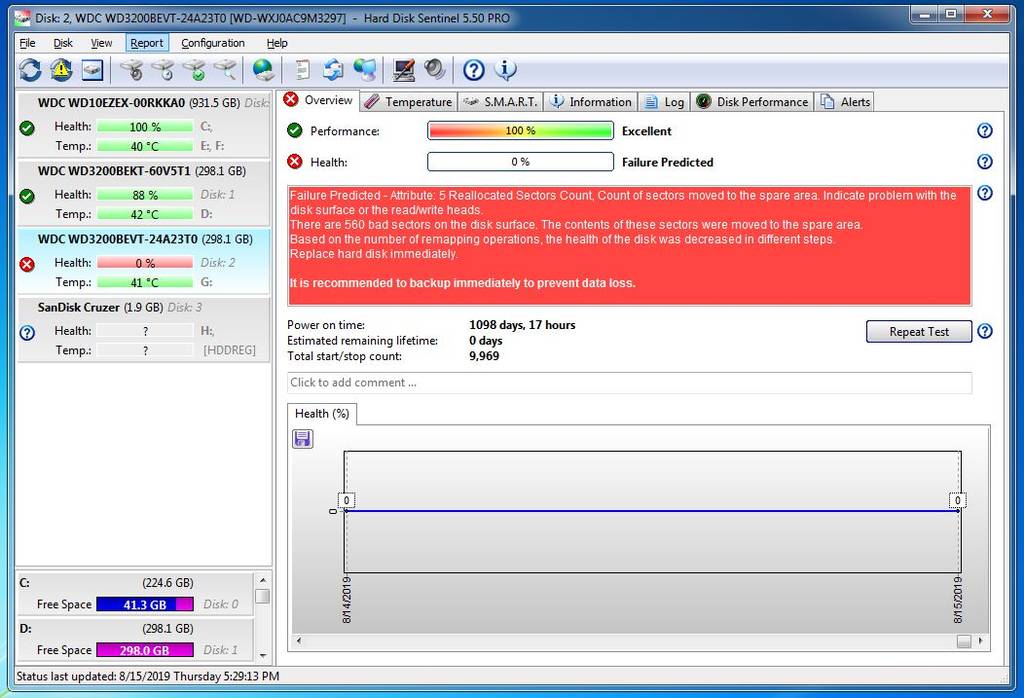Switch to the Alerts tab

pyautogui.click(x=846, y=102)
